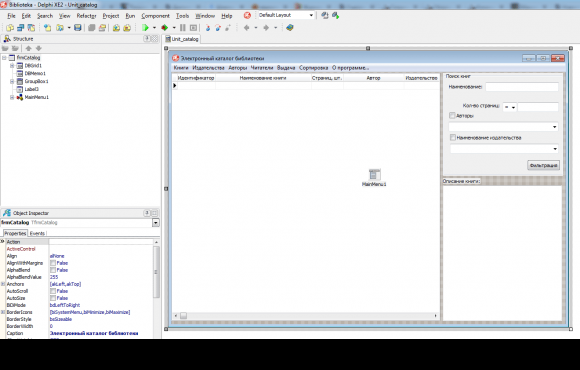This screenshot has height=370, width=580.
Task: Click the Pause button in debug toolbar
Action: (183, 28)
